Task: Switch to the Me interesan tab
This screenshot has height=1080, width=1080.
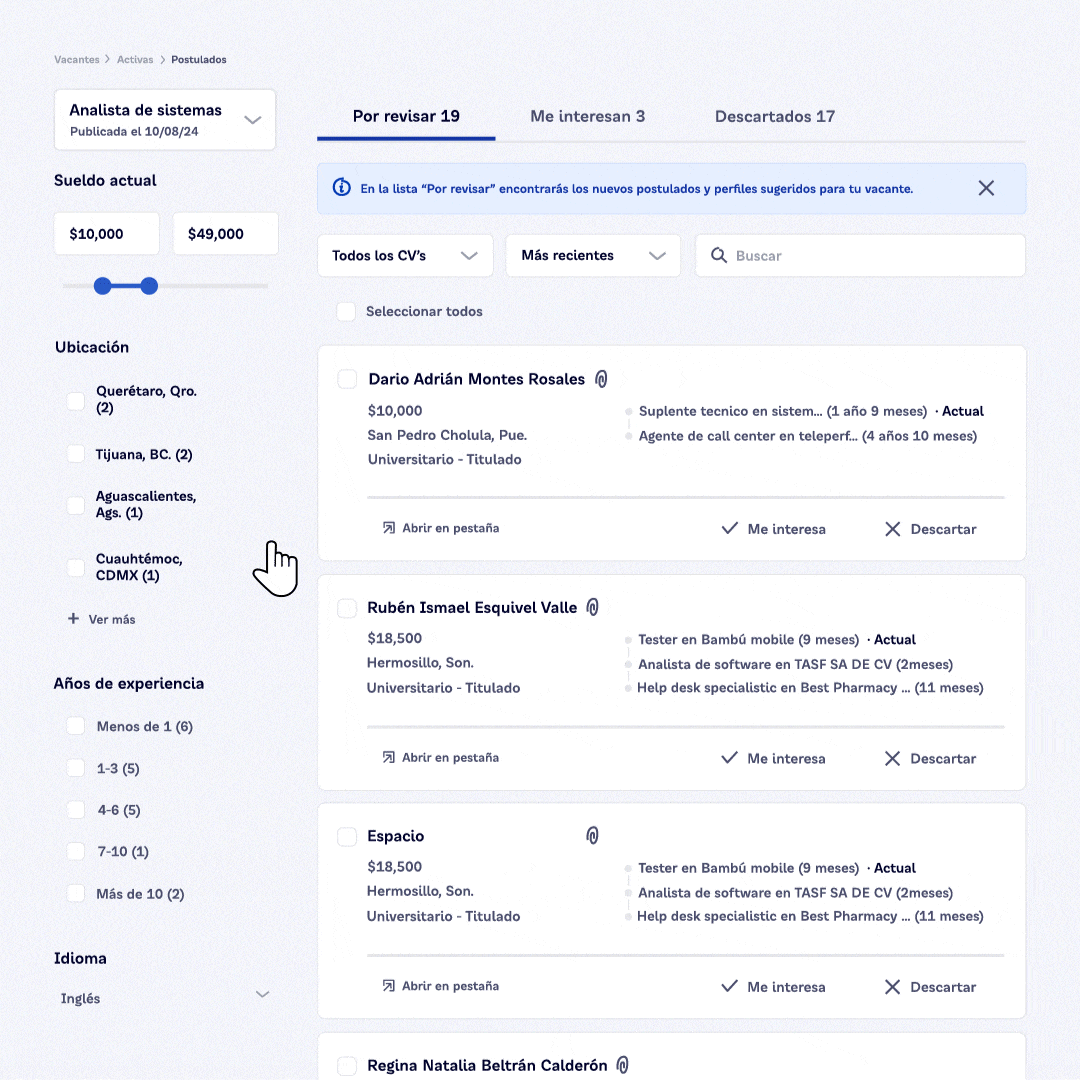Action: [x=587, y=116]
